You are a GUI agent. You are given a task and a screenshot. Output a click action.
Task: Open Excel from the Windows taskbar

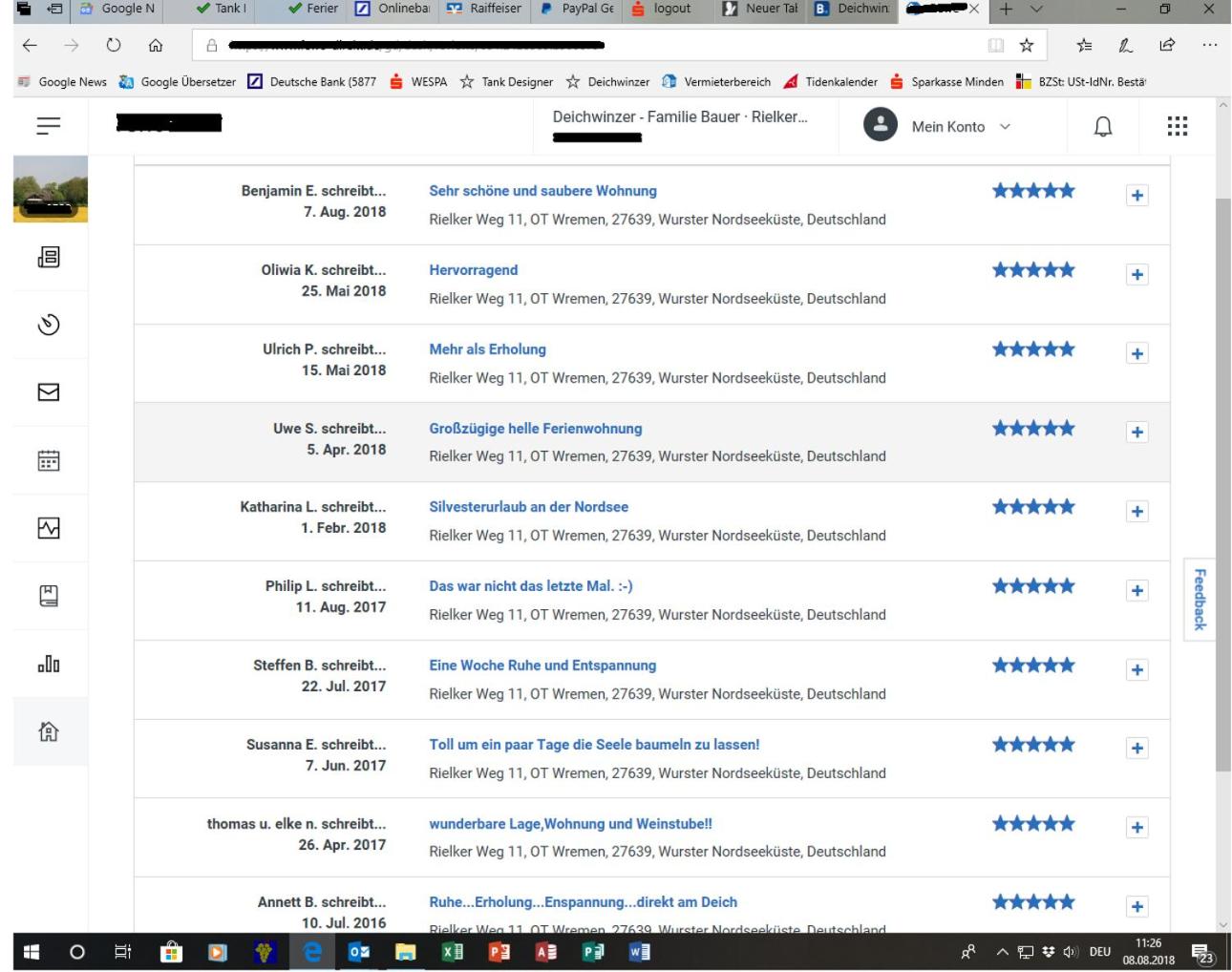pyautogui.click(x=453, y=952)
